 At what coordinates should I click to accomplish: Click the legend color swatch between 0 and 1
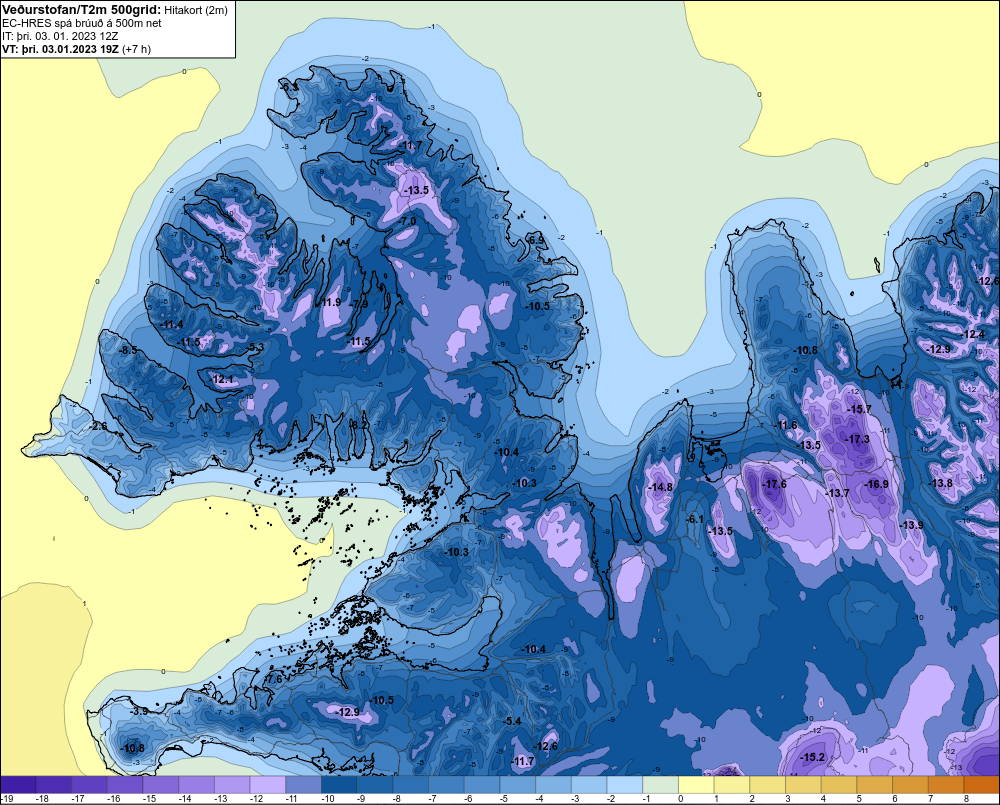pos(696,785)
